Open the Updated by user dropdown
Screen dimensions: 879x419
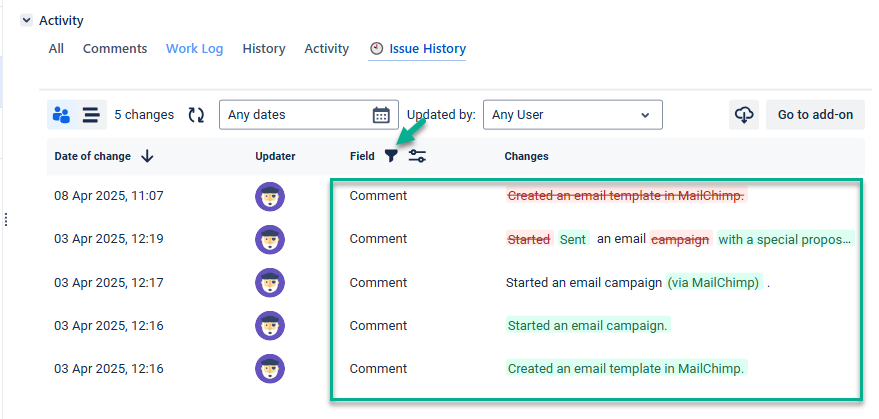click(x=572, y=115)
